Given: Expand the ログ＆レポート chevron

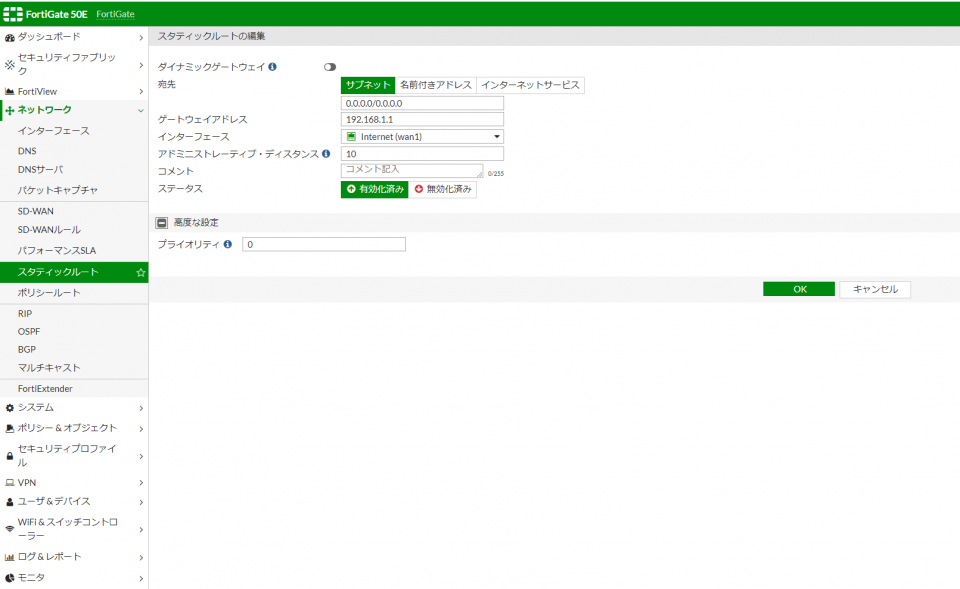Looking at the screenshot, I should click(141, 558).
